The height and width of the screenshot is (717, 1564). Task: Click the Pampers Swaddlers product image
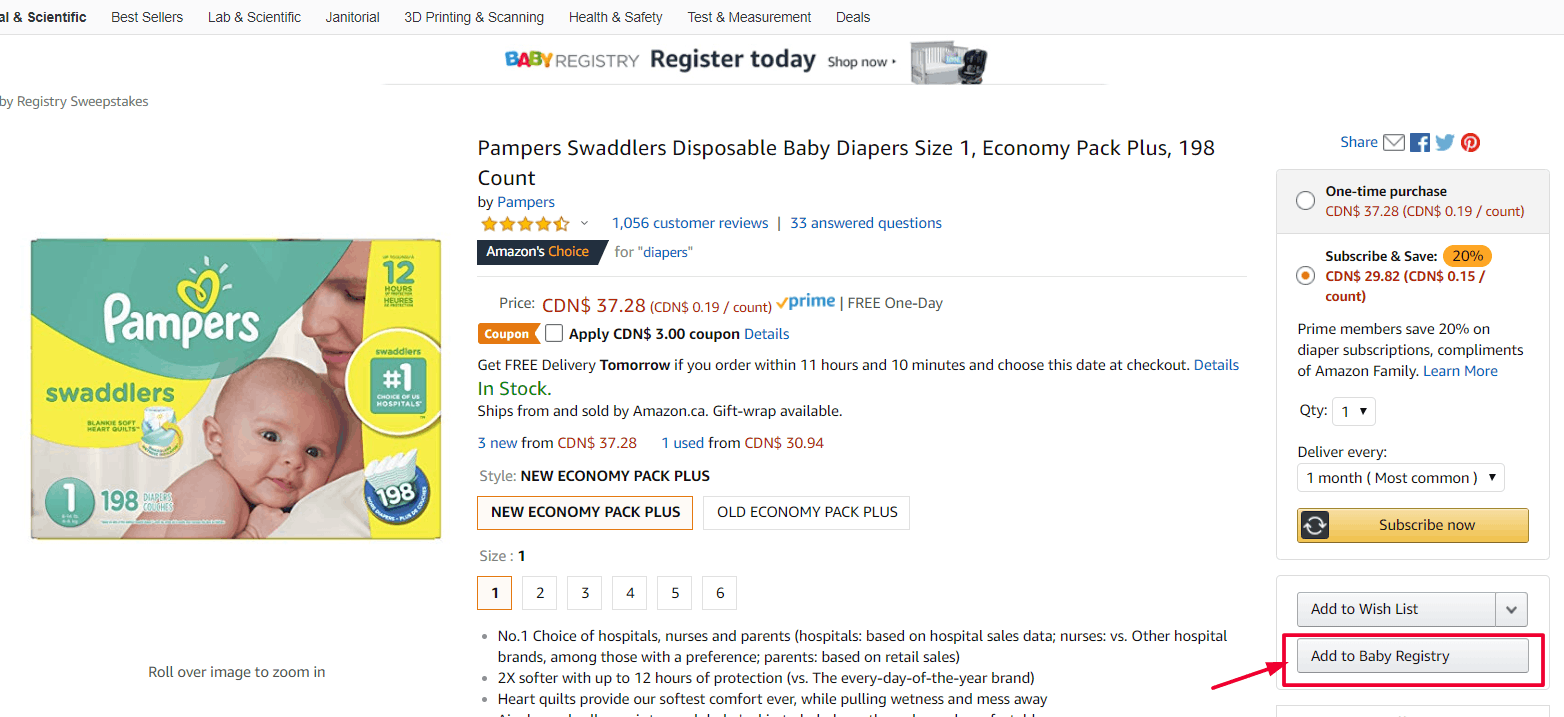(x=236, y=389)
